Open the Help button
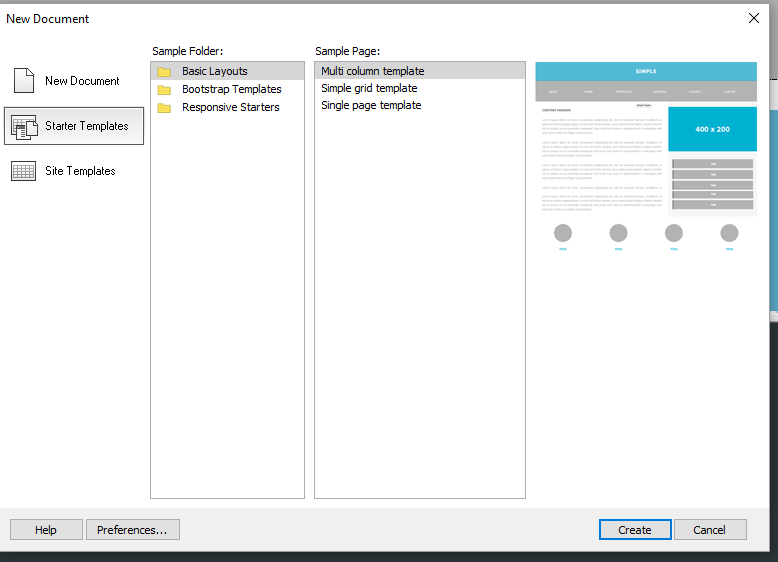 pyautogui.click(x=46, y=530)
